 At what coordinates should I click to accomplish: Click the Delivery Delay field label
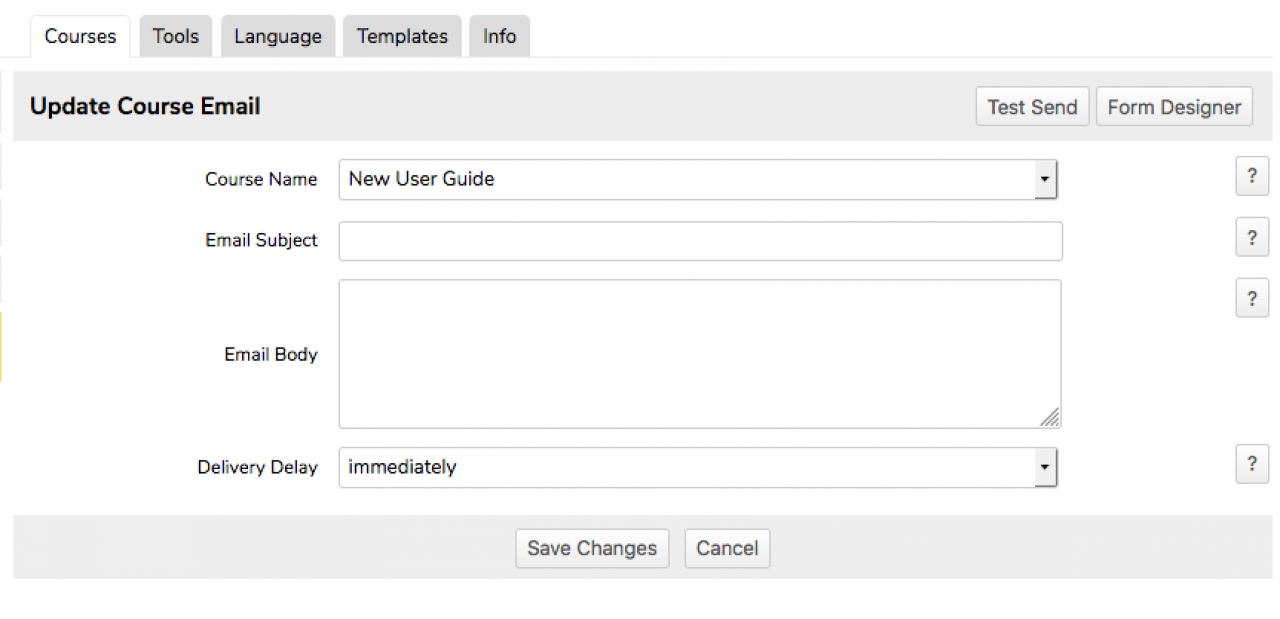[x=257, y=467]
